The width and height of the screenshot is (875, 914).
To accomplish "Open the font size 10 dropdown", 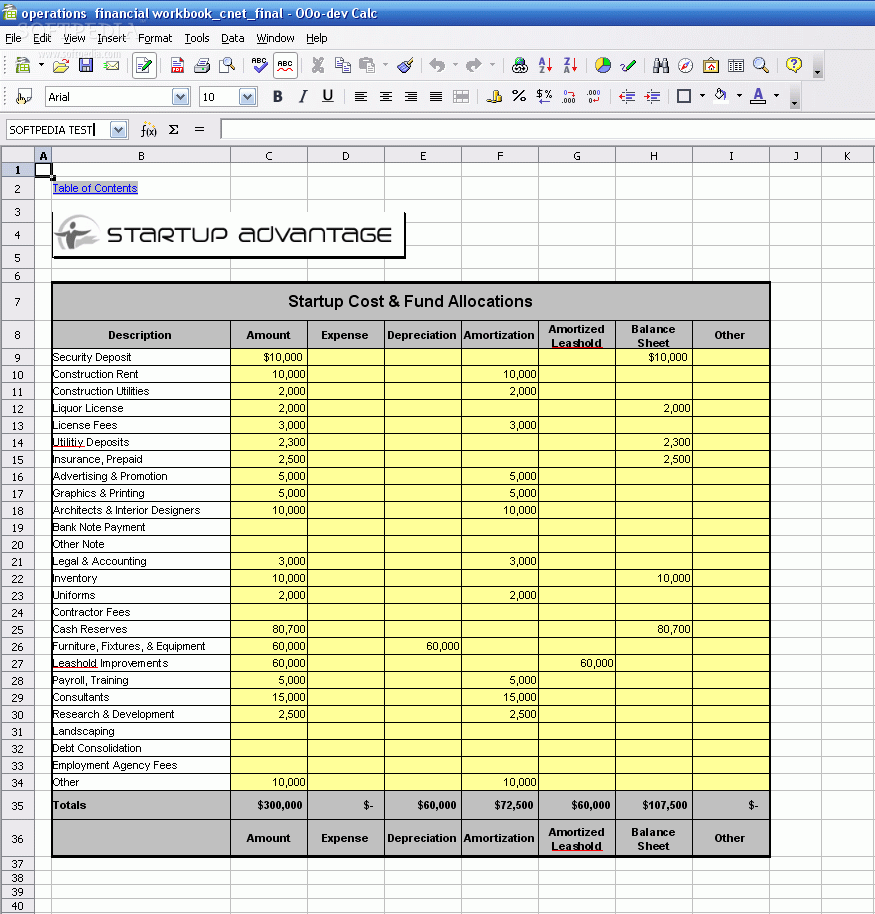I will coord(248,97).
